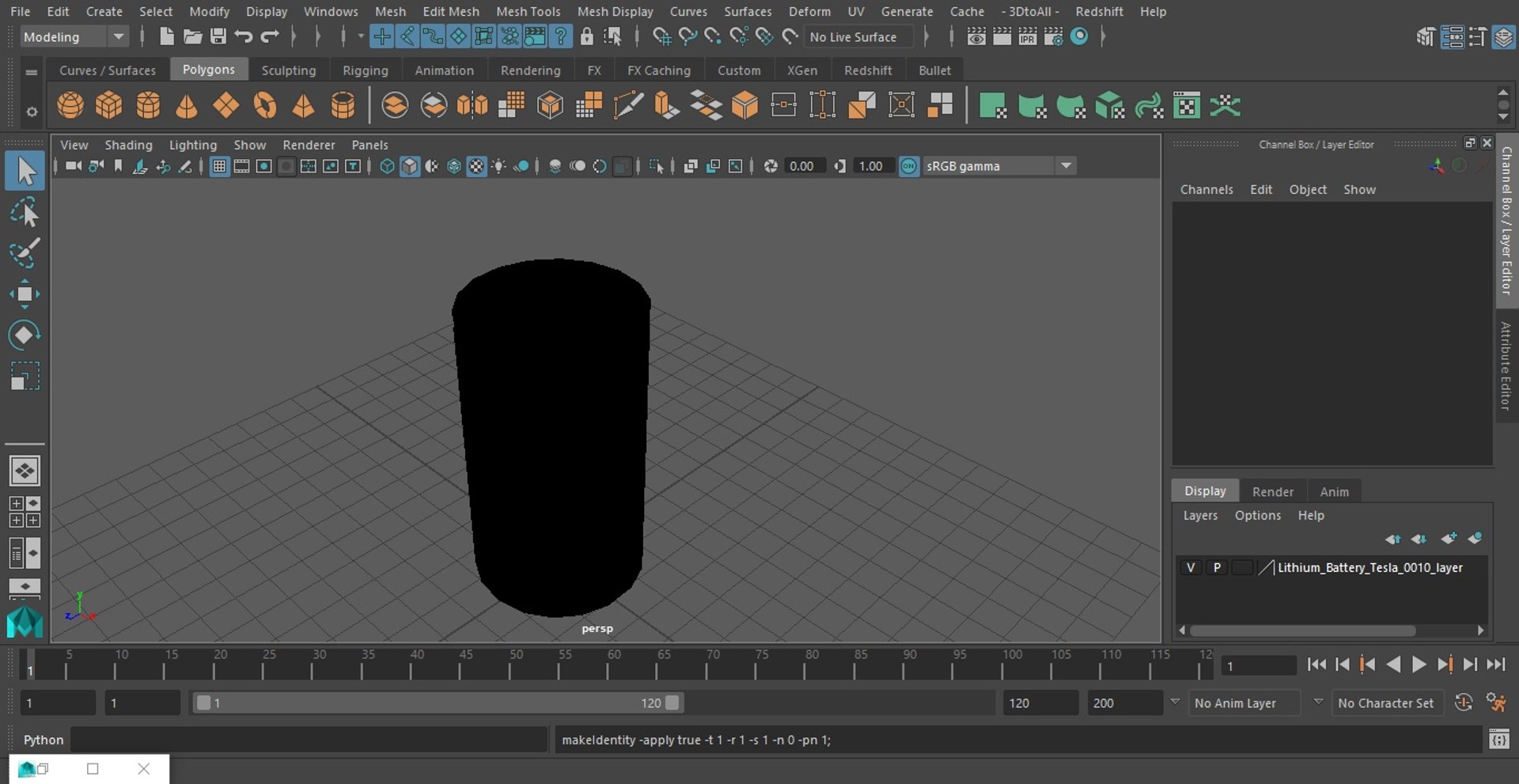The height and width of the screenshot is (784, 1519).
Task: Create a polygon sphere from the shelf
Action: [x=70, y=105]
